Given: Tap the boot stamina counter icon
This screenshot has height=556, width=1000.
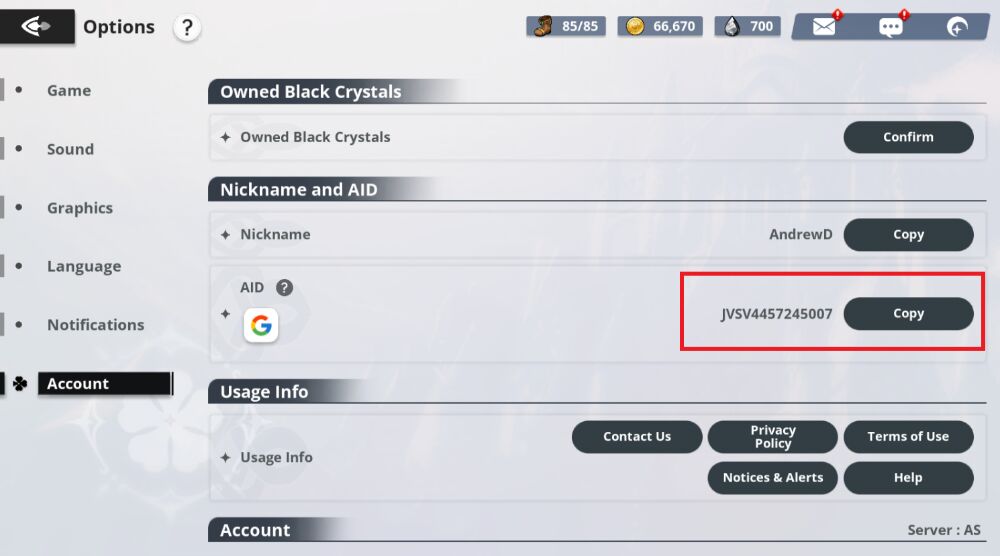Looking at the screenshot, I should [543, 26].
